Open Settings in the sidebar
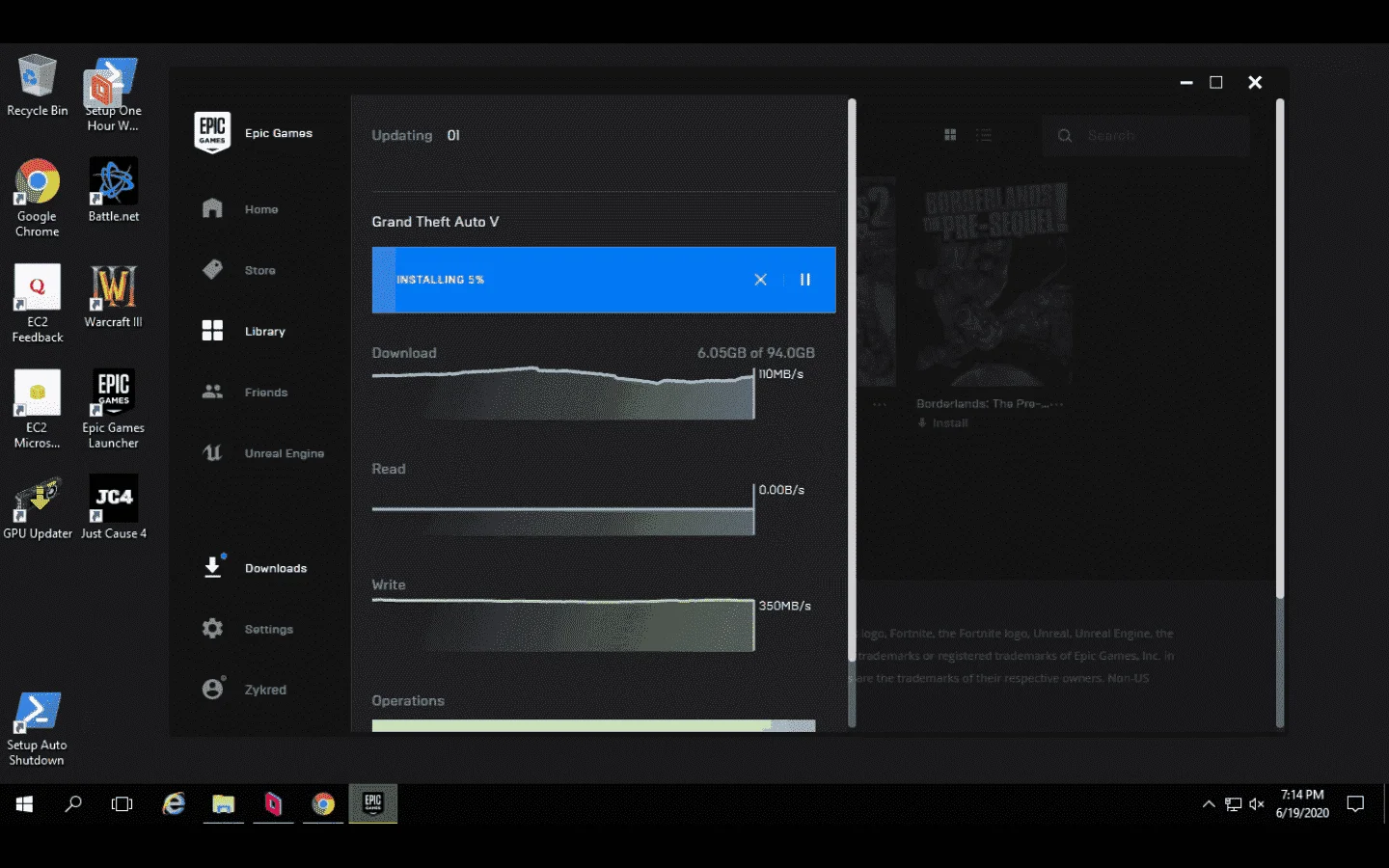 (x=268, y=629)
